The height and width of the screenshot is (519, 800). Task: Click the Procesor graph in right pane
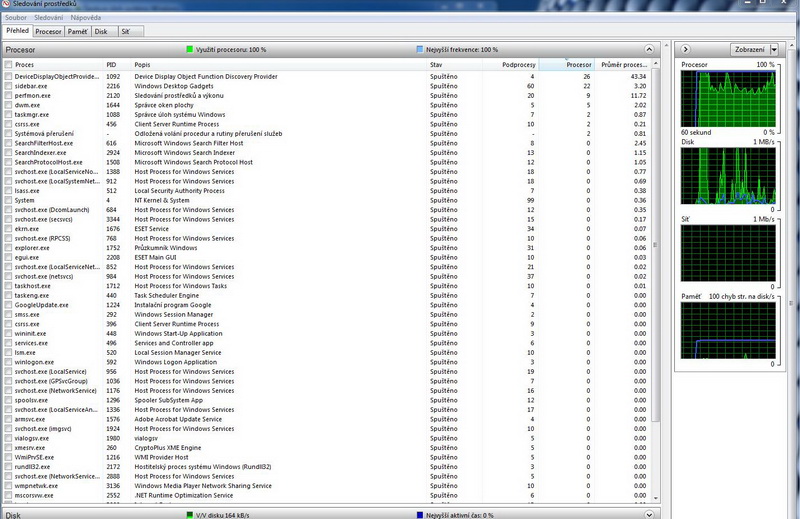pos(729,99)
